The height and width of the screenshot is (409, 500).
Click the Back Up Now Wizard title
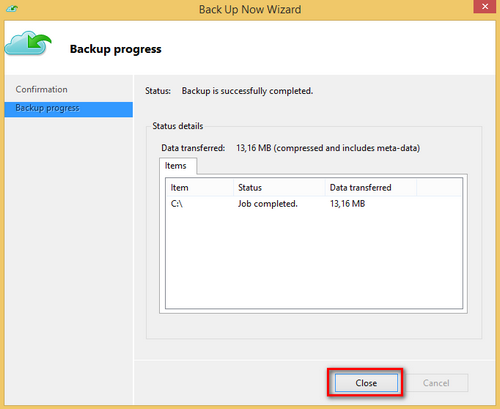pos(250,9)
